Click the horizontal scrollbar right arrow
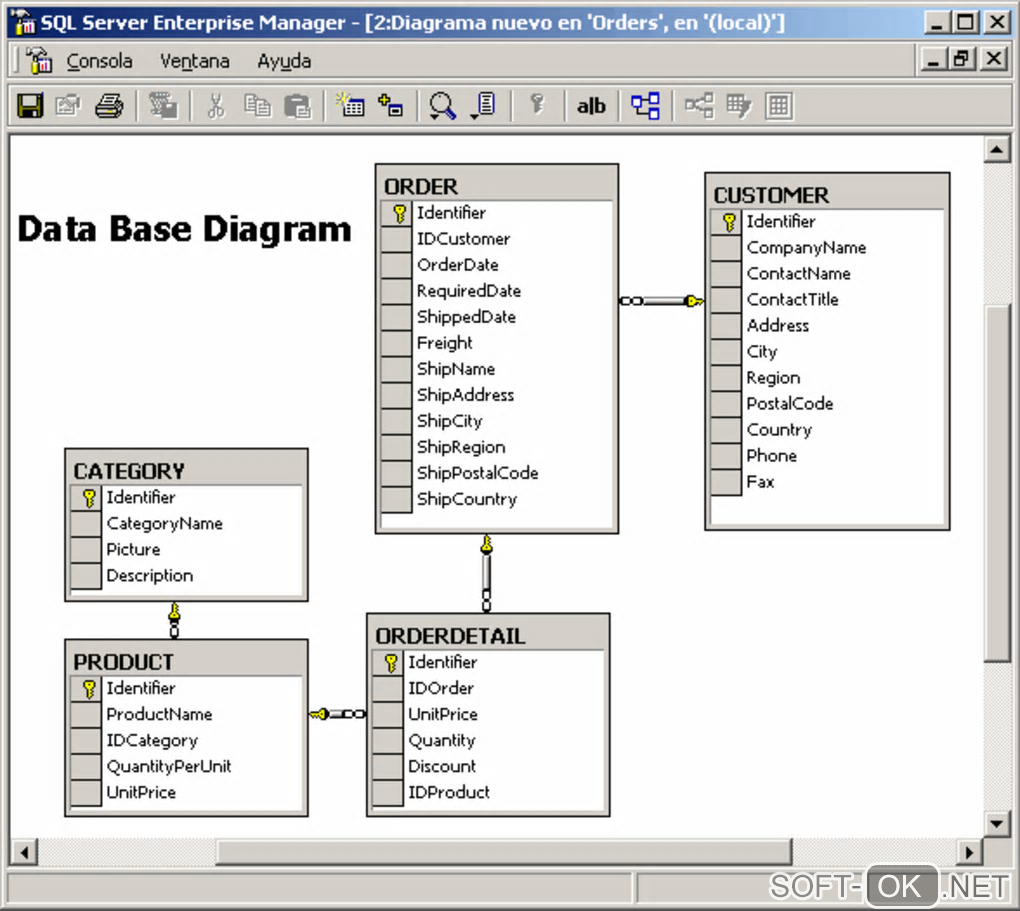Image resolution: width=1020 pixels, height=911 pixels. pyautogui.click(x=969, y=852)
